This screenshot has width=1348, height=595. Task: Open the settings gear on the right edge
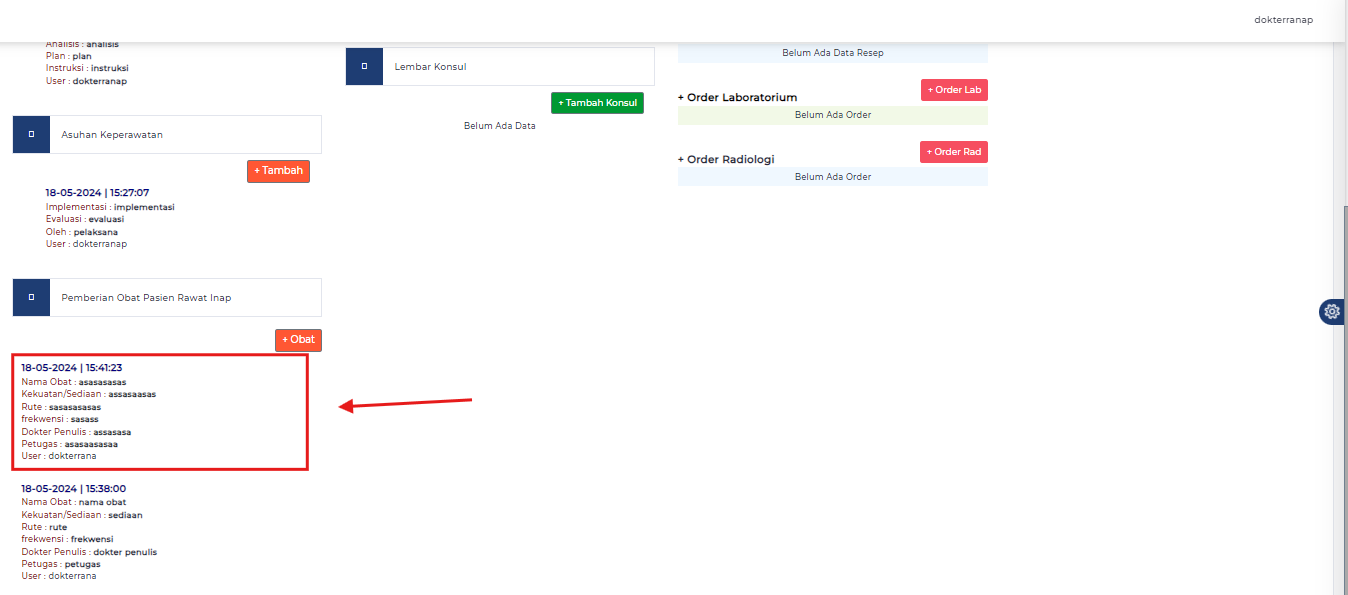[1331, 312]
